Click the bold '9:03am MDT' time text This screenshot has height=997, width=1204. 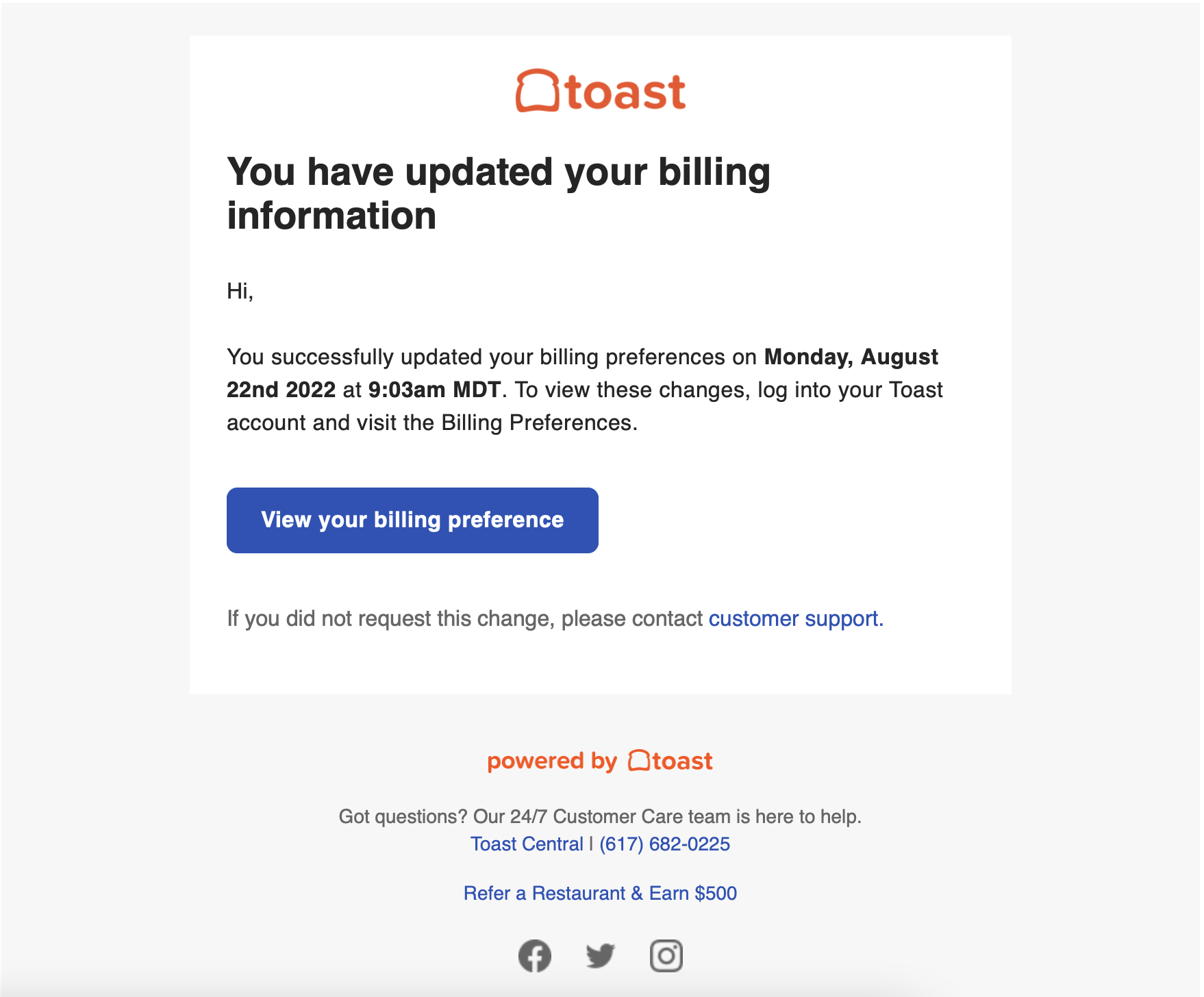click(x=434, y=390)
